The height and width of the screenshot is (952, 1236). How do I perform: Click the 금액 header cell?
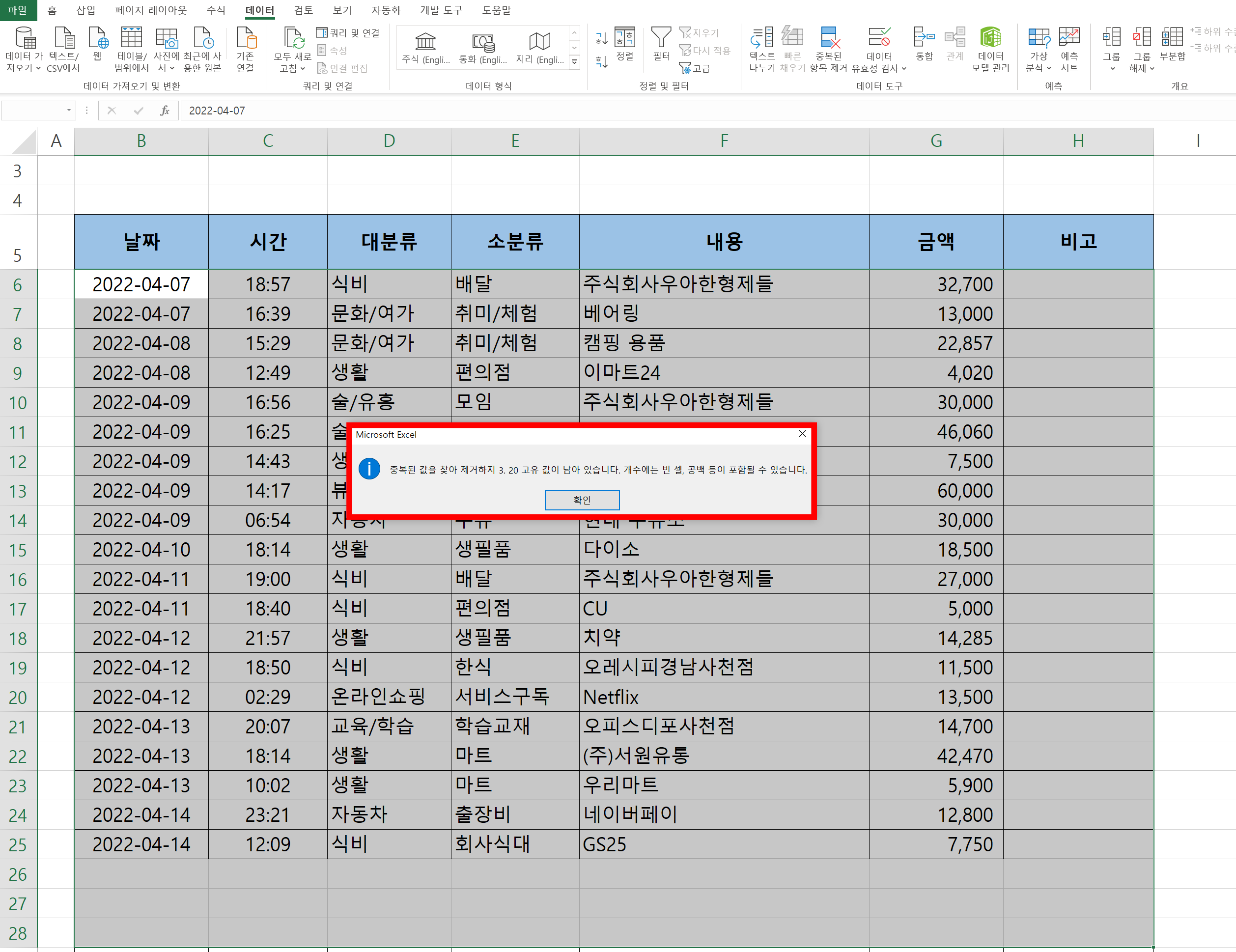pos(936,242)
